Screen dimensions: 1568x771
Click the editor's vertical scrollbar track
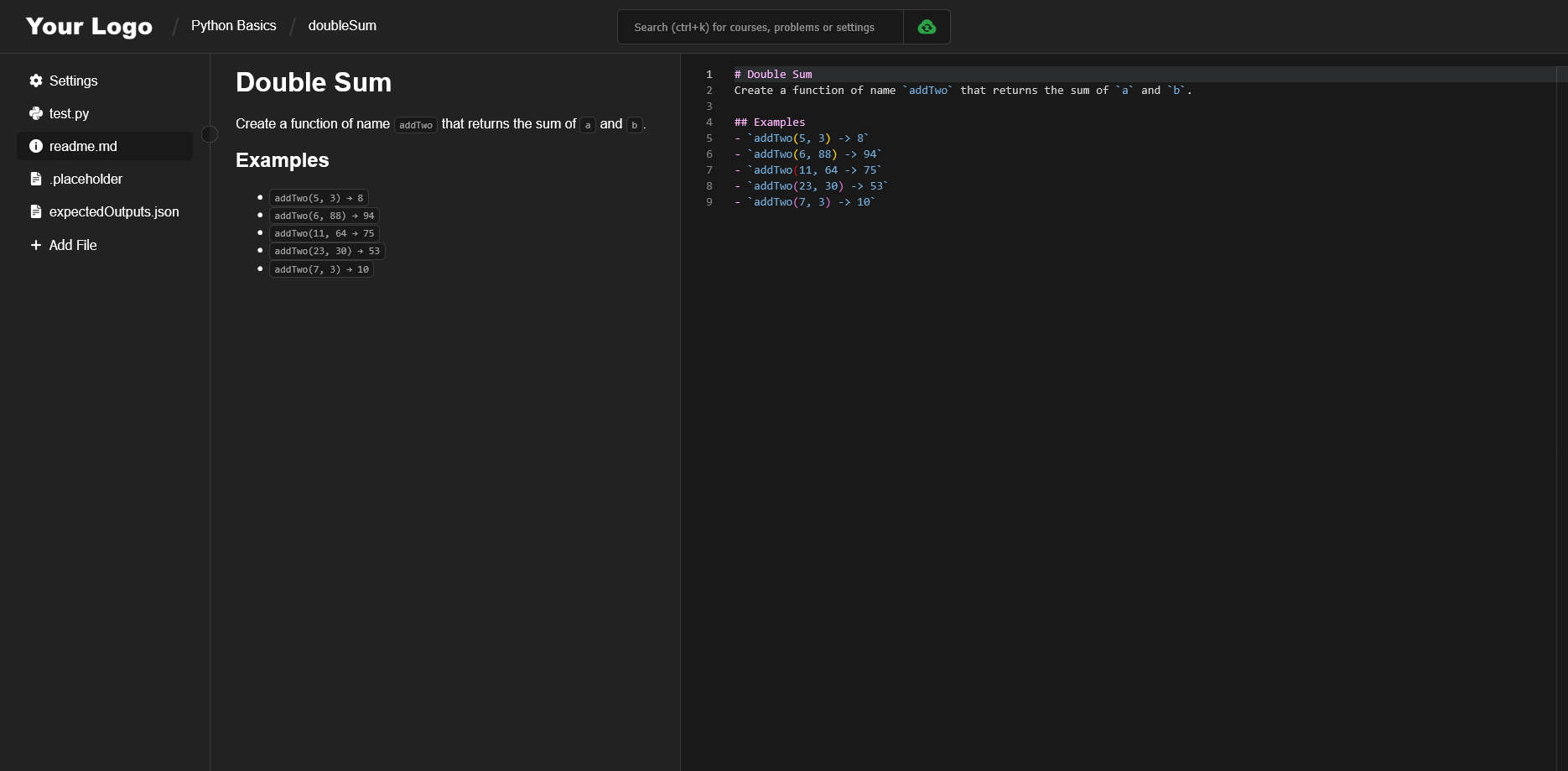(1561, 419)
